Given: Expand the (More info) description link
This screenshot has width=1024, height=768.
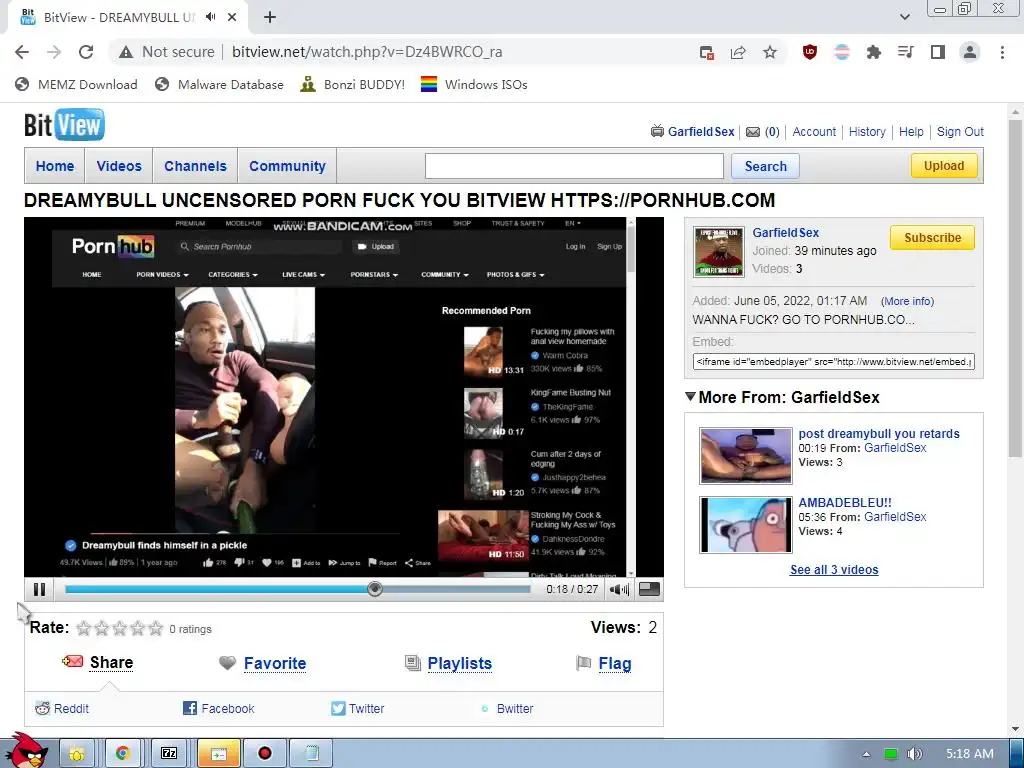Looking at the screenshot, I should [907, 301].
